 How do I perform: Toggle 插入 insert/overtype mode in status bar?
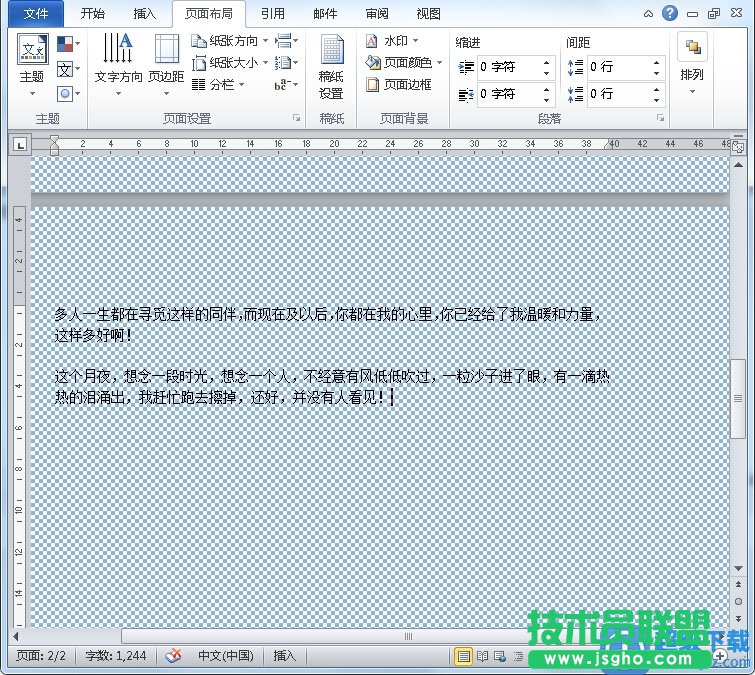pos(285,656)
